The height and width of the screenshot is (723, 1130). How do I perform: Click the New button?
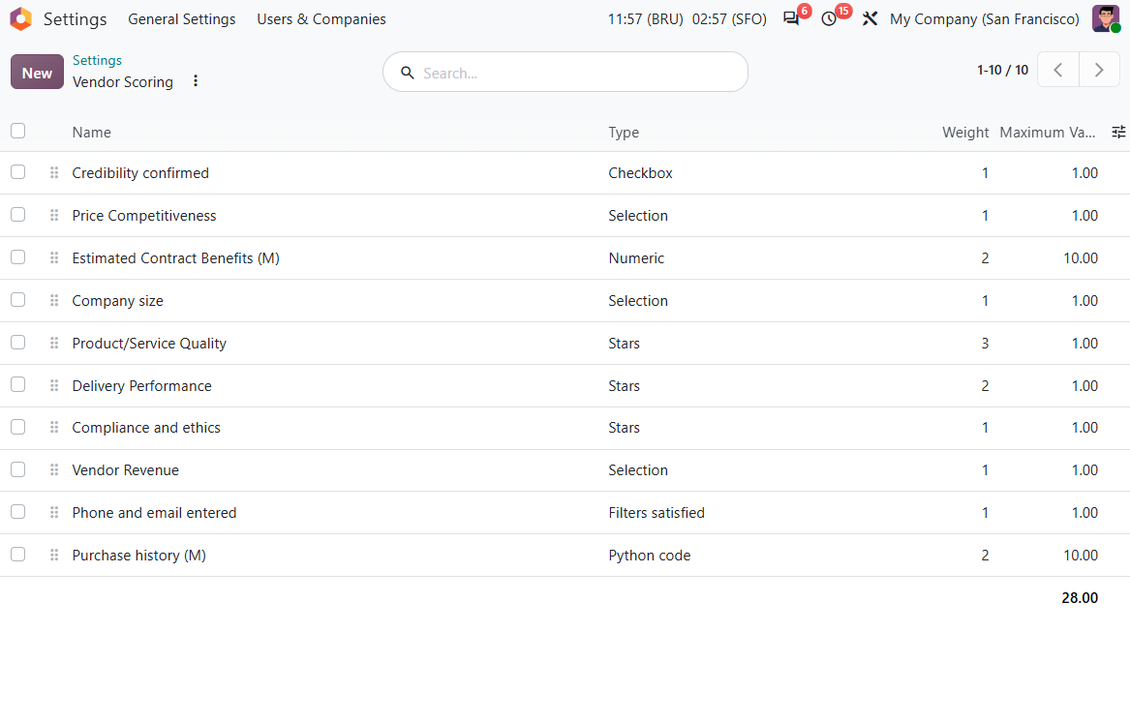(37, 72)
